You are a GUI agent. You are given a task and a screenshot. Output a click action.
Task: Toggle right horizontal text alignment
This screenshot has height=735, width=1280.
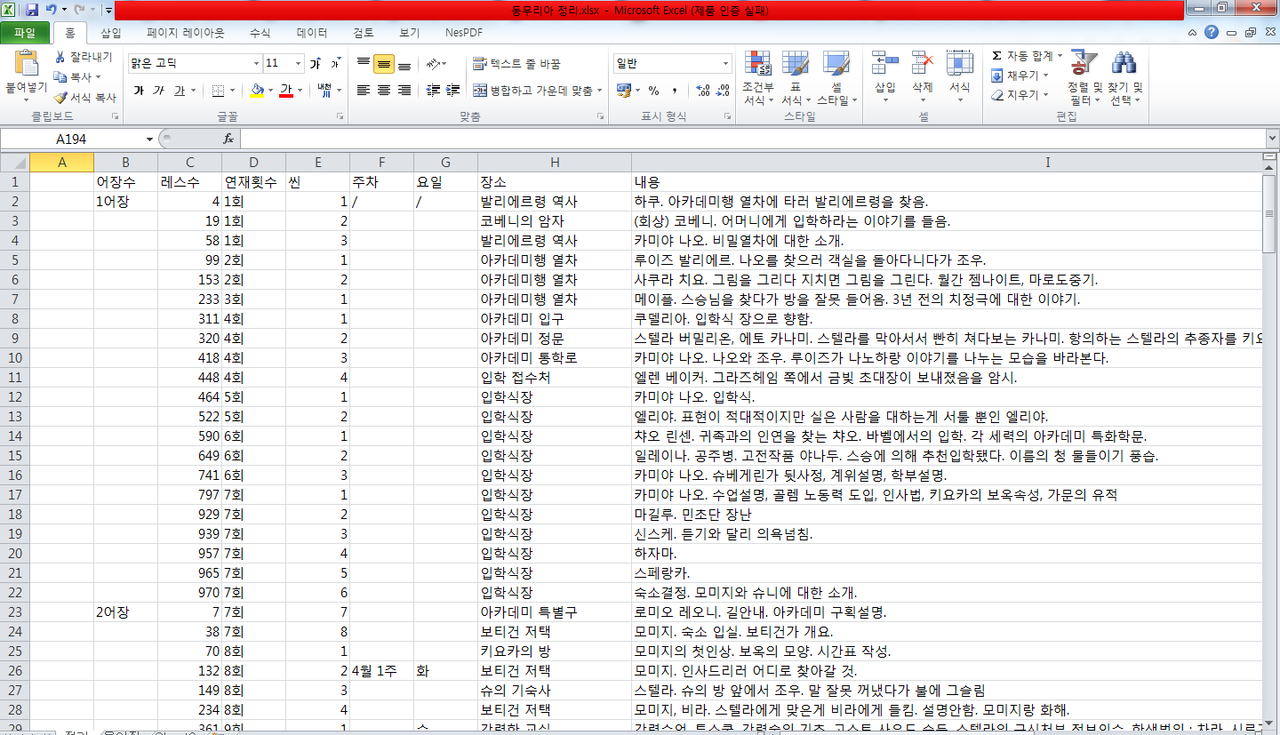404,90
